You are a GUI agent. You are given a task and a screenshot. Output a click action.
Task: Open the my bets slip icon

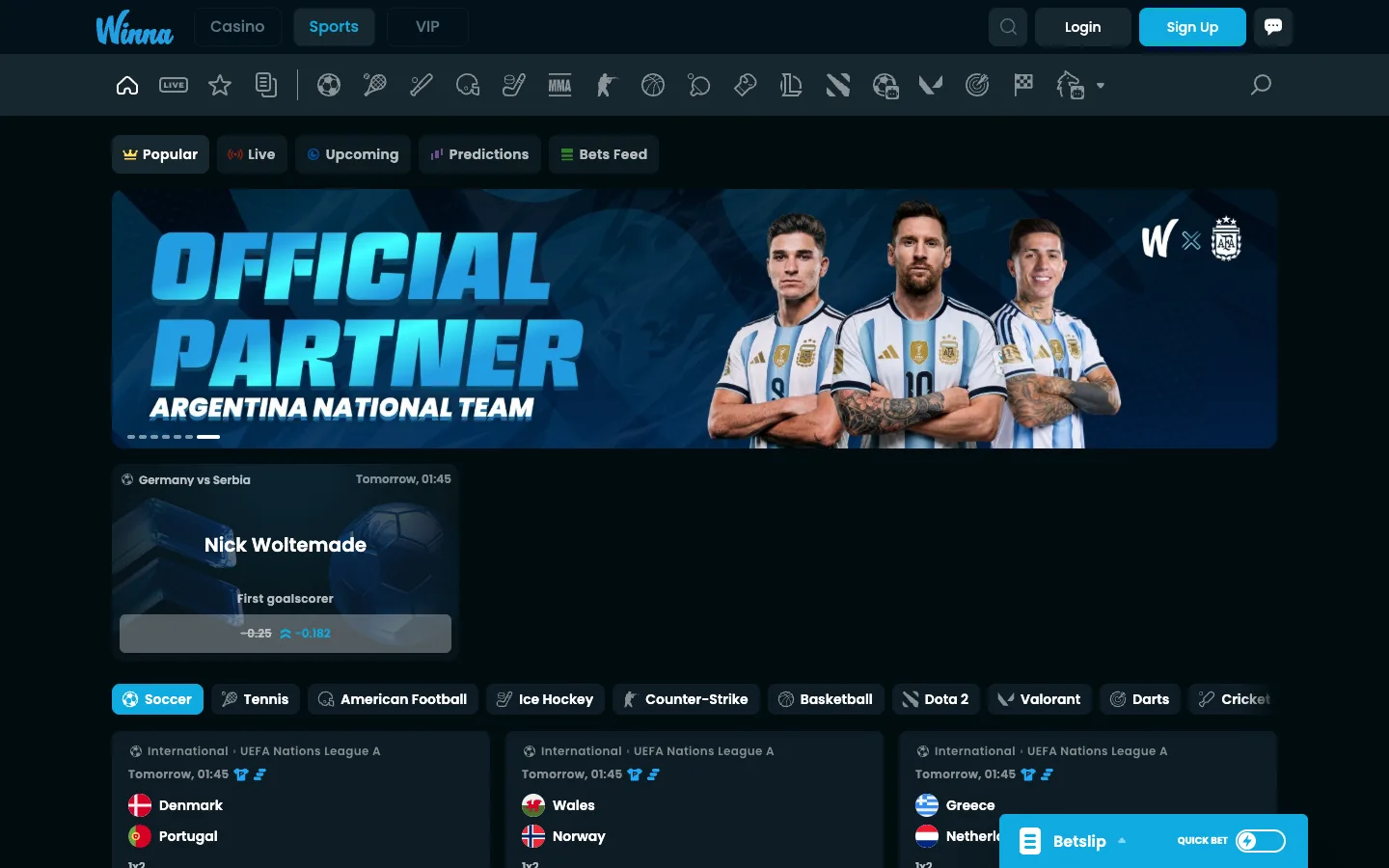point(266,86)
